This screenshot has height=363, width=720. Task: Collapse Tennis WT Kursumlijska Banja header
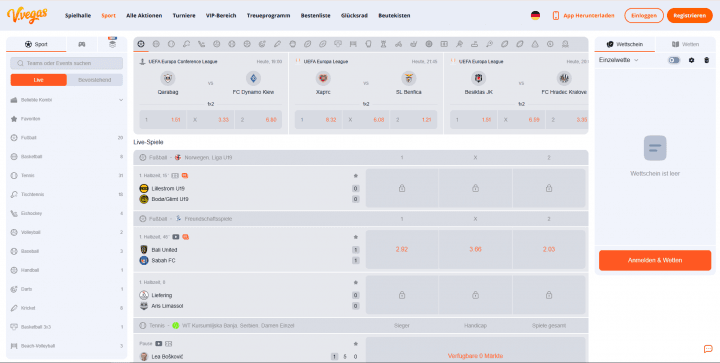360,325
